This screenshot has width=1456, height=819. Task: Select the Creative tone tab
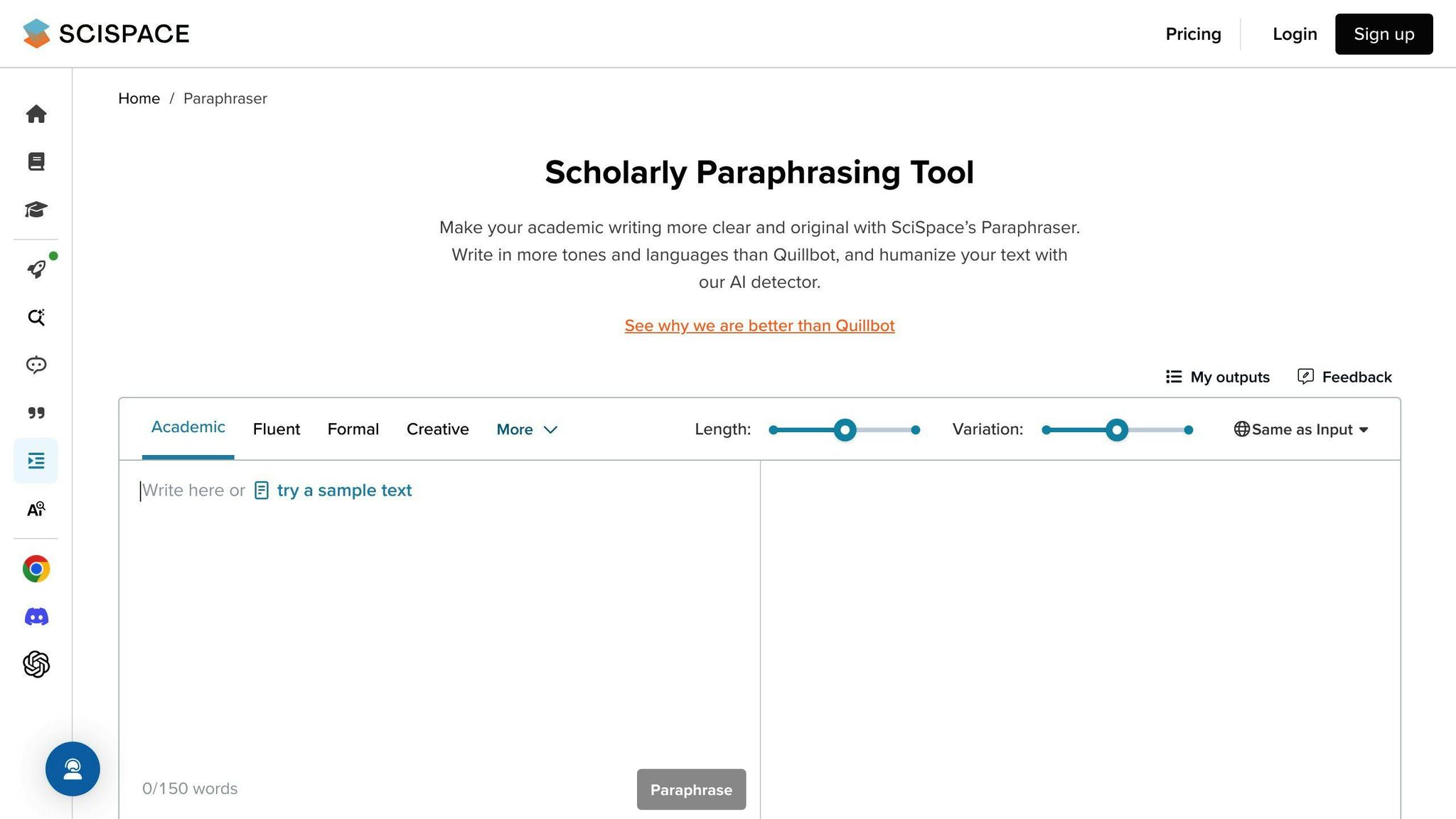pos(437,429)
